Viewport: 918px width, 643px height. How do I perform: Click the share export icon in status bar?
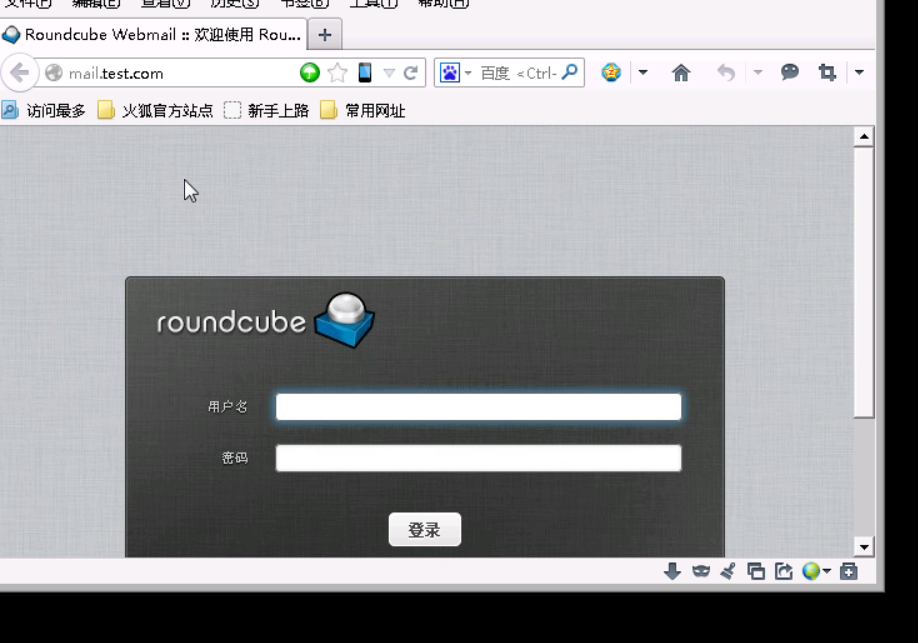[x=783, y=571]
